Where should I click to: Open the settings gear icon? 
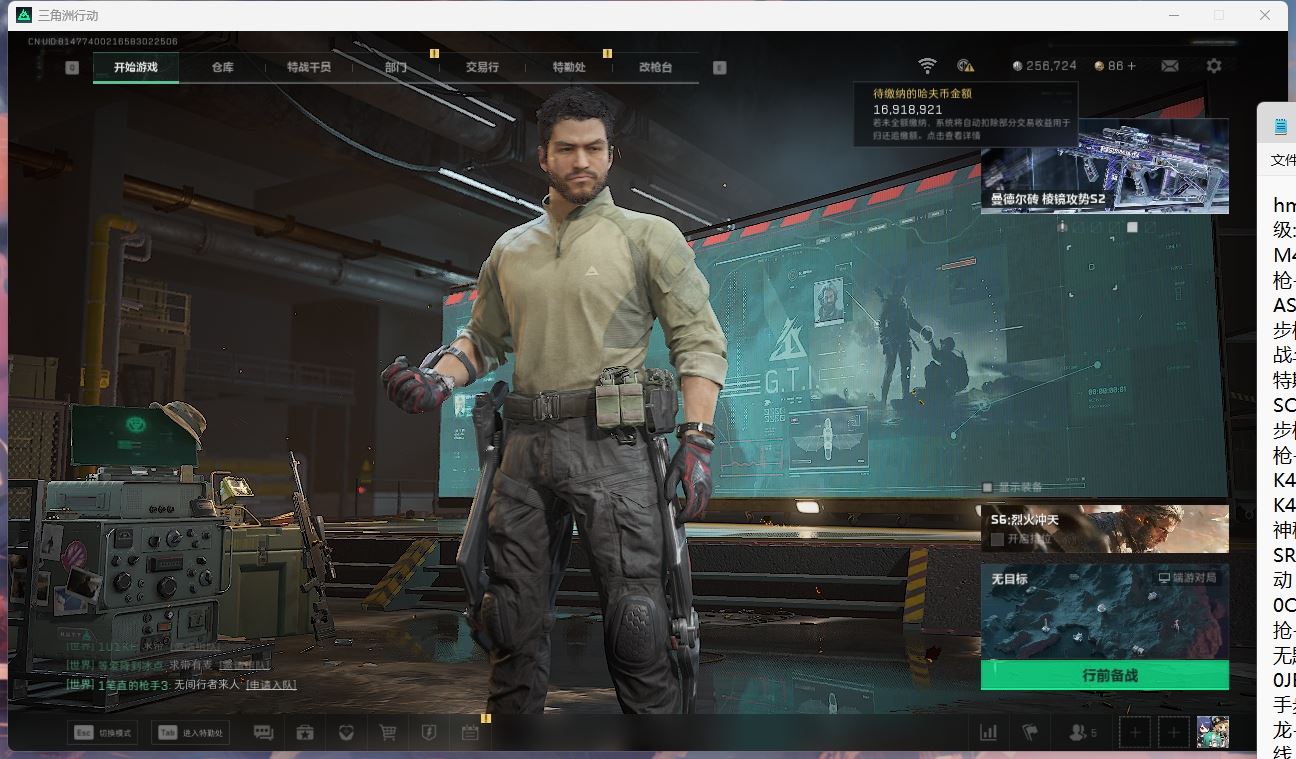[x=1213, y=66]
